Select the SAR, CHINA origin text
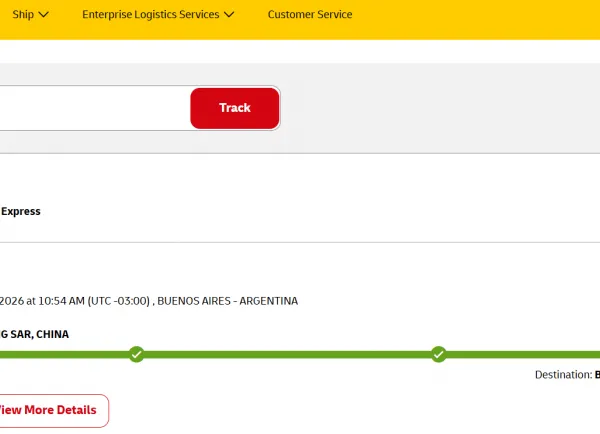Screen dimensions: 600x434 (39, 334)
